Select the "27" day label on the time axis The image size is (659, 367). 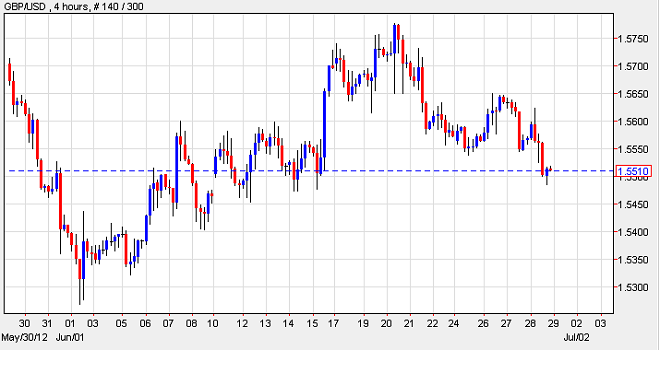coord(506,323)
